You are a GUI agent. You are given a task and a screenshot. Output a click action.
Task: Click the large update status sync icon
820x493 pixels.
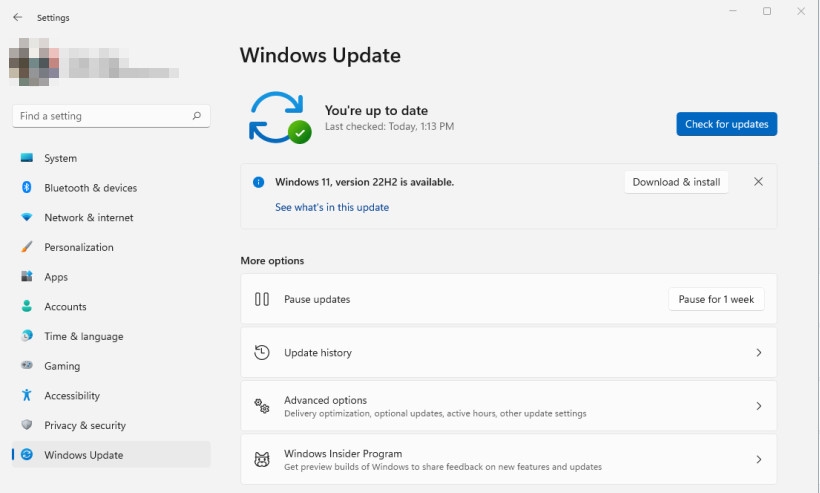(x=279, y=118)
